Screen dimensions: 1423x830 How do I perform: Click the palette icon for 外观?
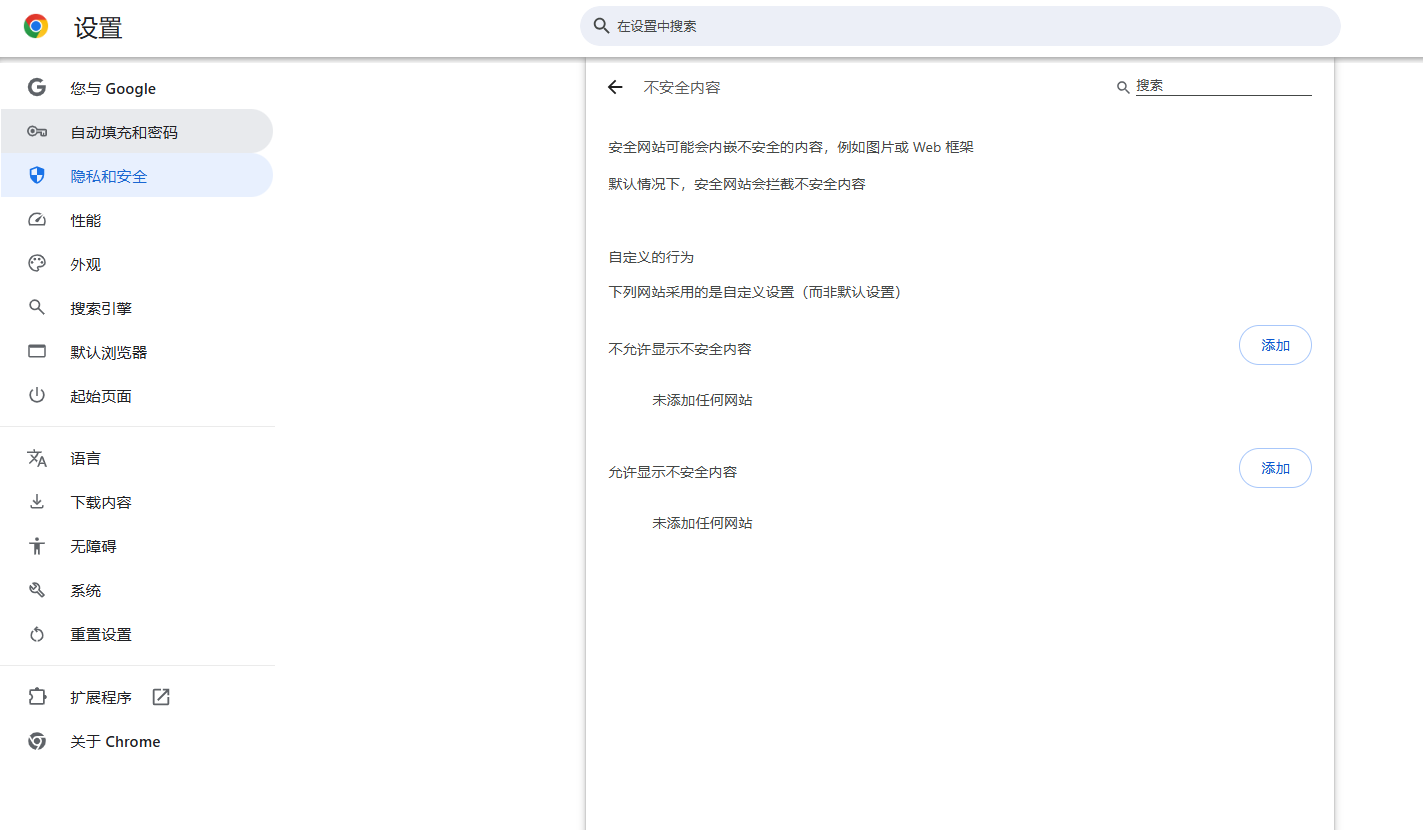click(37, 264)
